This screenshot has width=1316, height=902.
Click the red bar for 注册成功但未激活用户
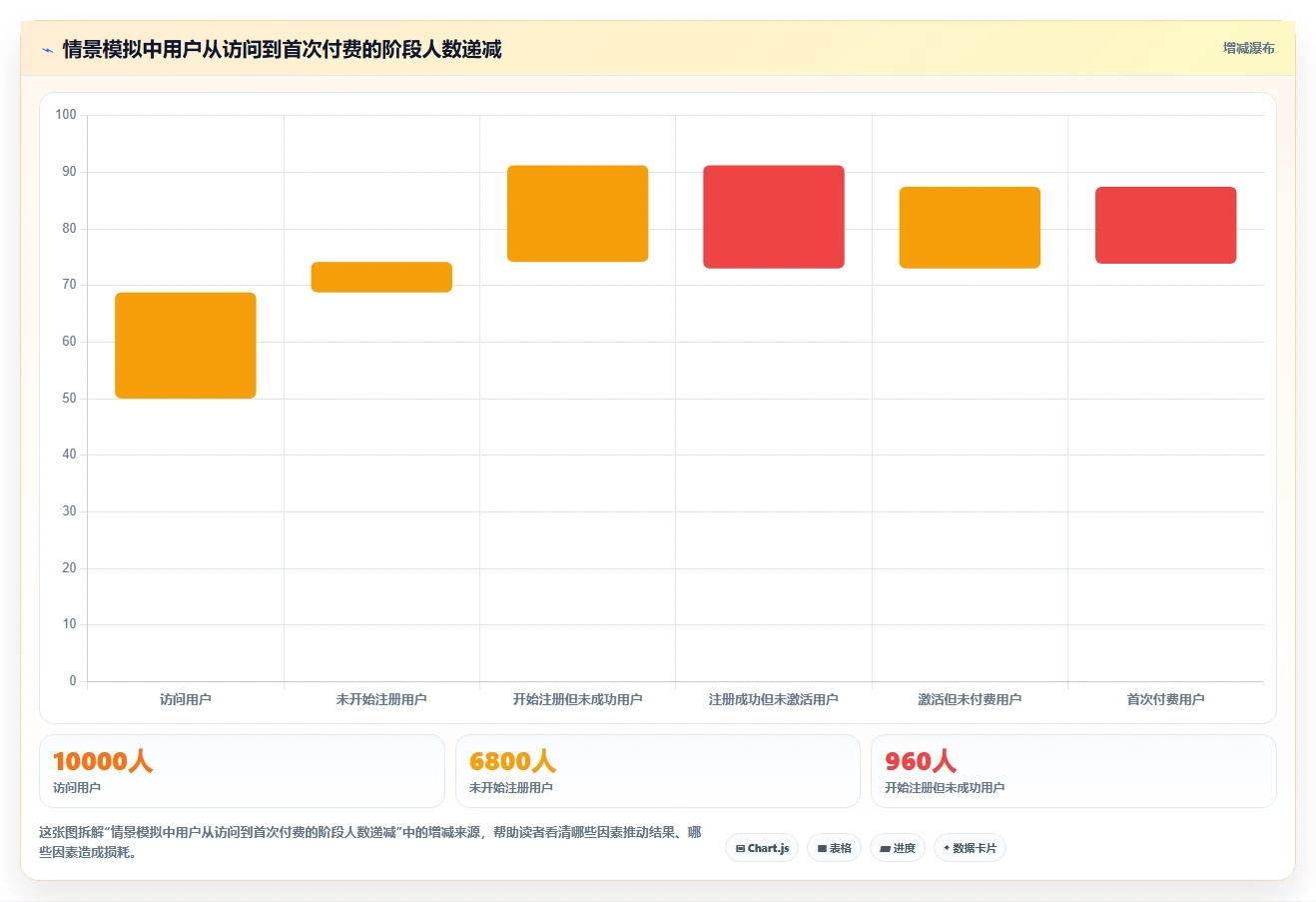[x=774, y=217]
